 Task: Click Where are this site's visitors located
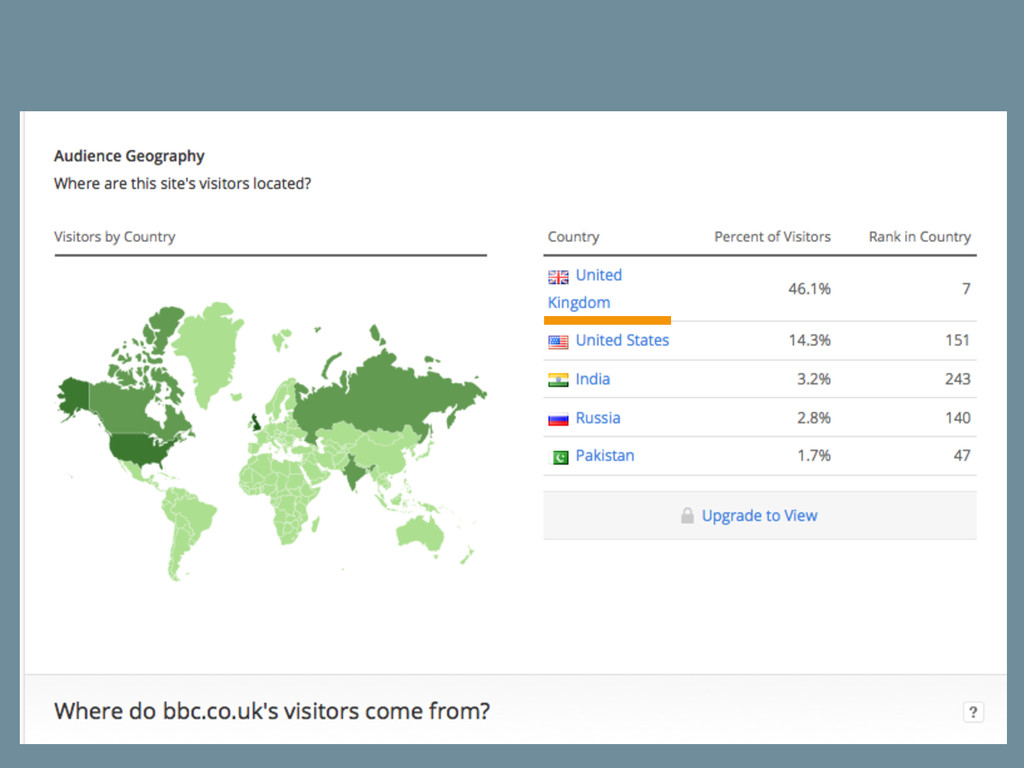[x=182, y=184]
